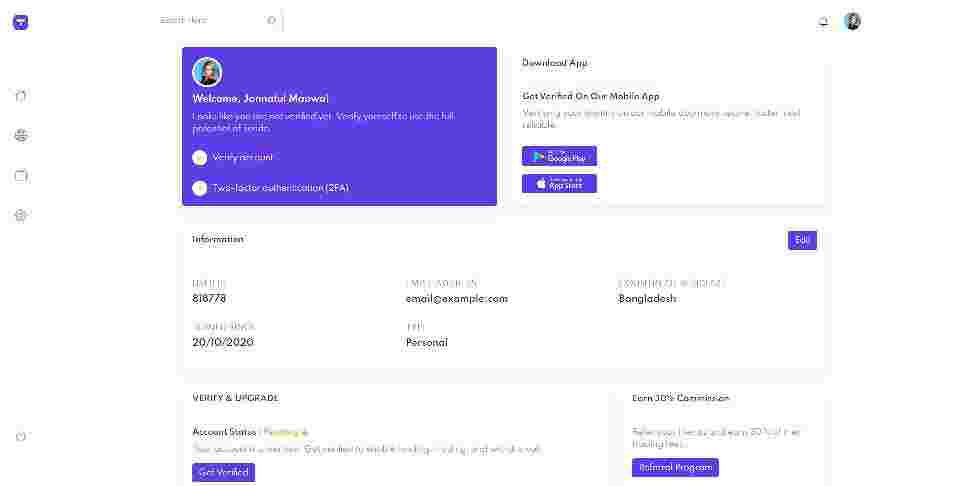Click the globe icon in the sidebar

[x=21, y=136]
